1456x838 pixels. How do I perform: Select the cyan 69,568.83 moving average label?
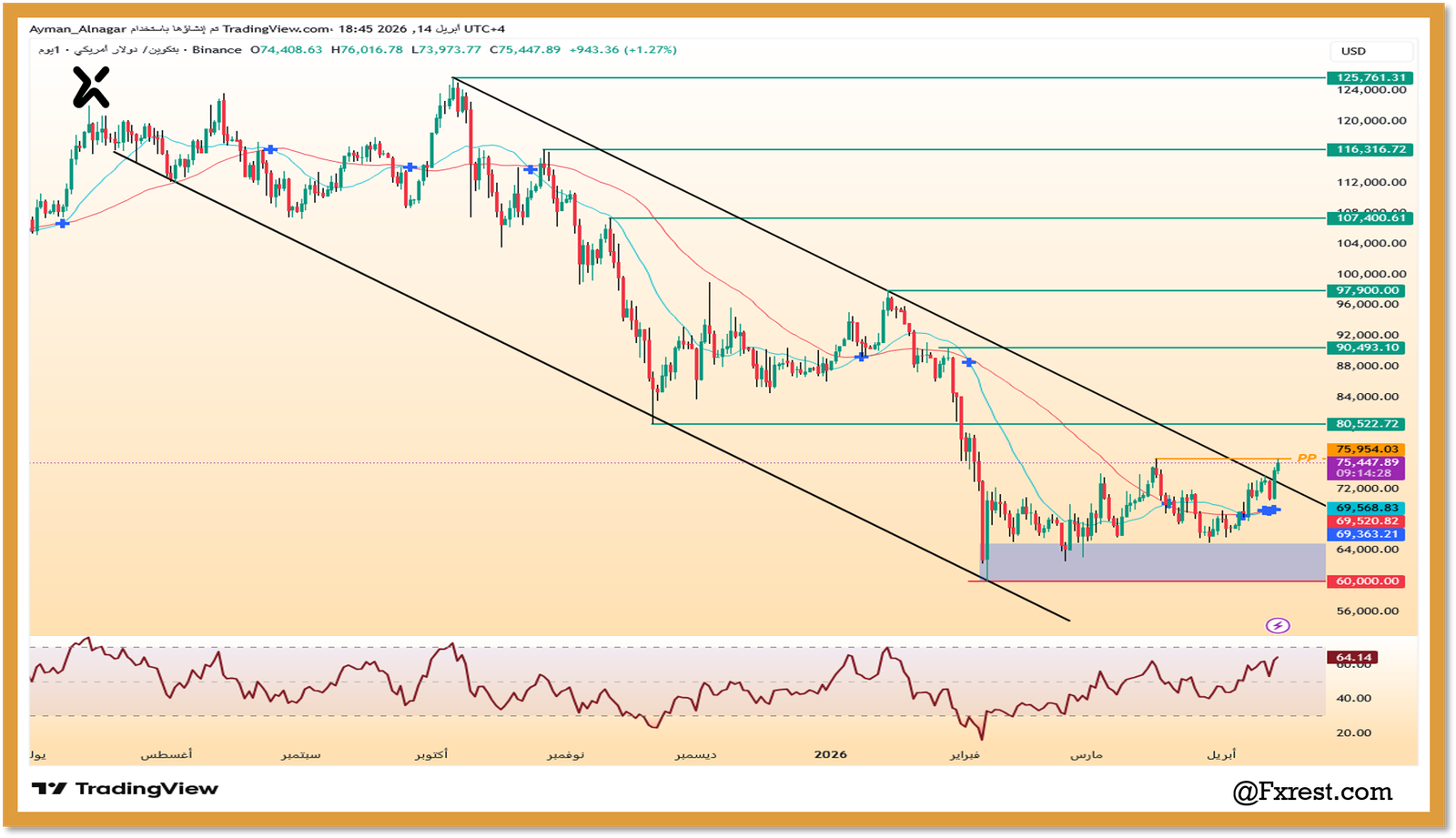click(1366, 508)
